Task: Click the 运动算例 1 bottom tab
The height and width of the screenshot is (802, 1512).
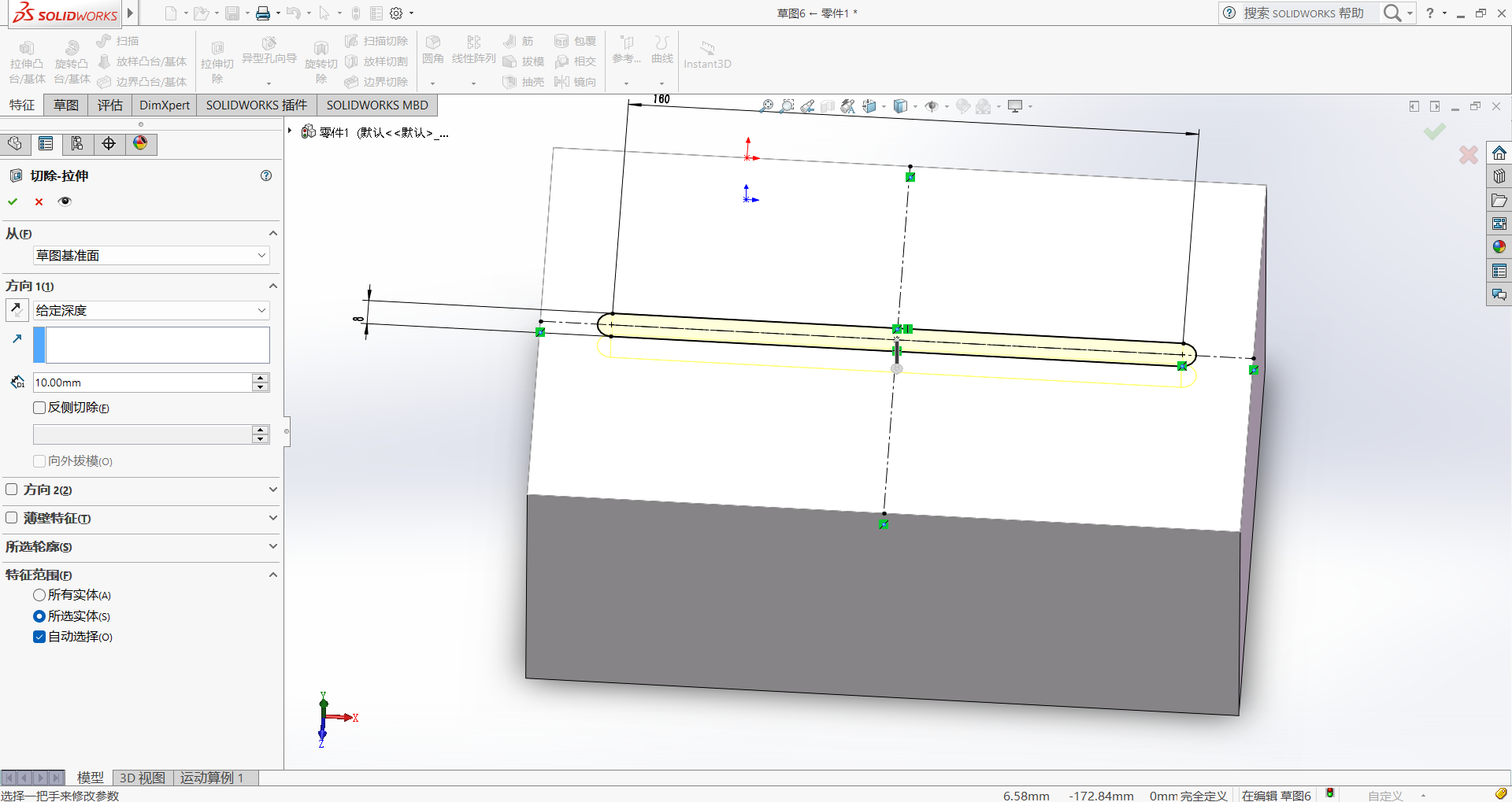Action: click(x=212, y=778)
